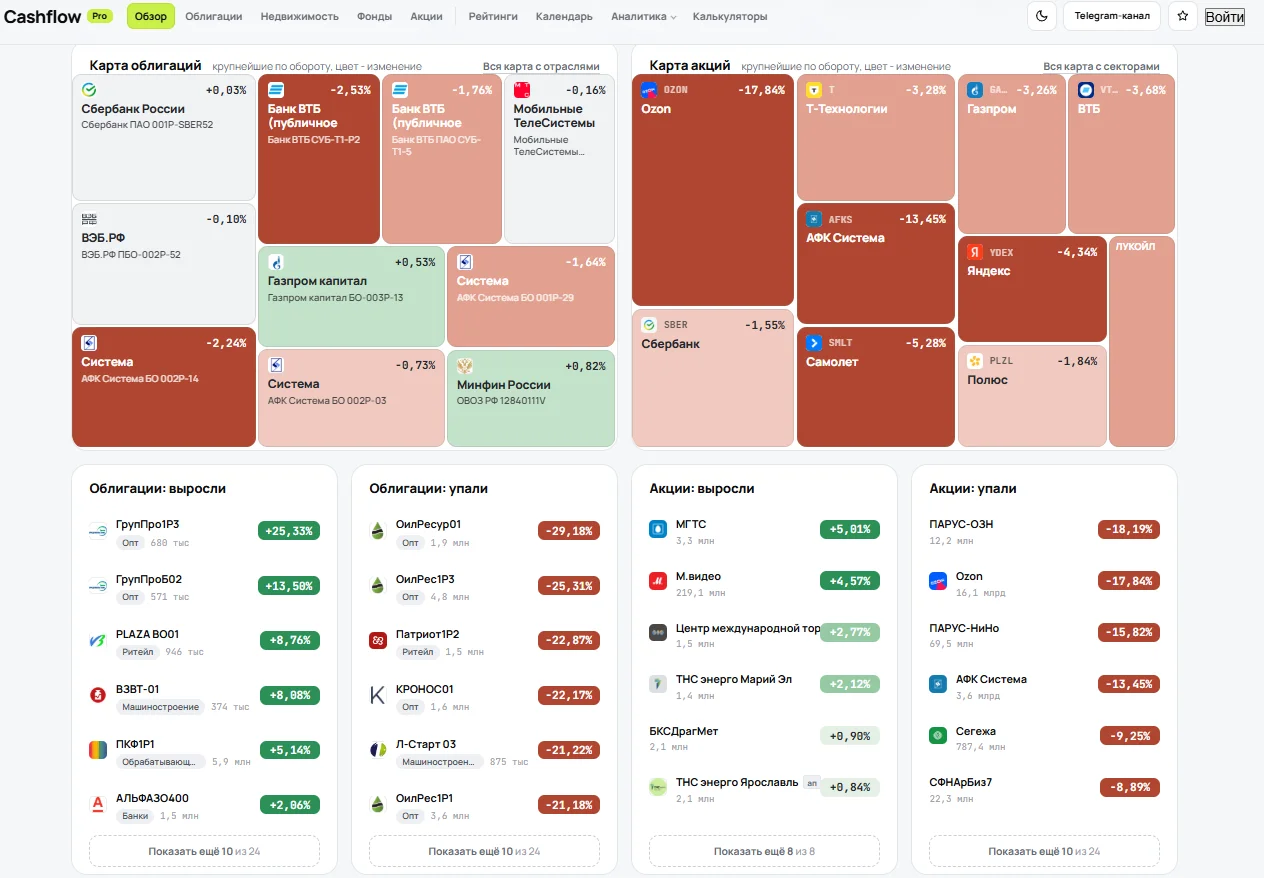Toggle dark mode moon icon
Image resolution: width=1264 pixels, height=878 pixels.
click(1041, 16)
